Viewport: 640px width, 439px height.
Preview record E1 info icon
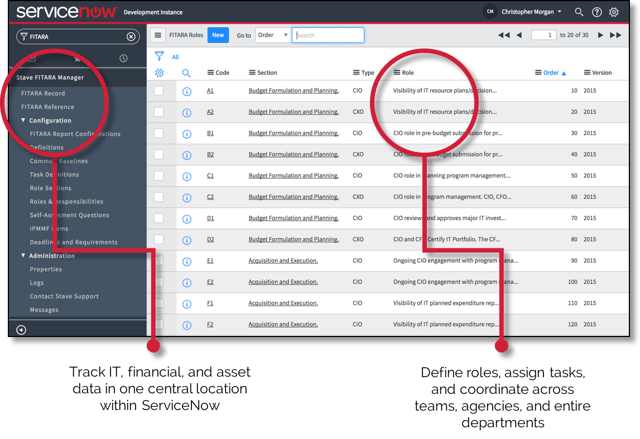(x=187, y=262)
